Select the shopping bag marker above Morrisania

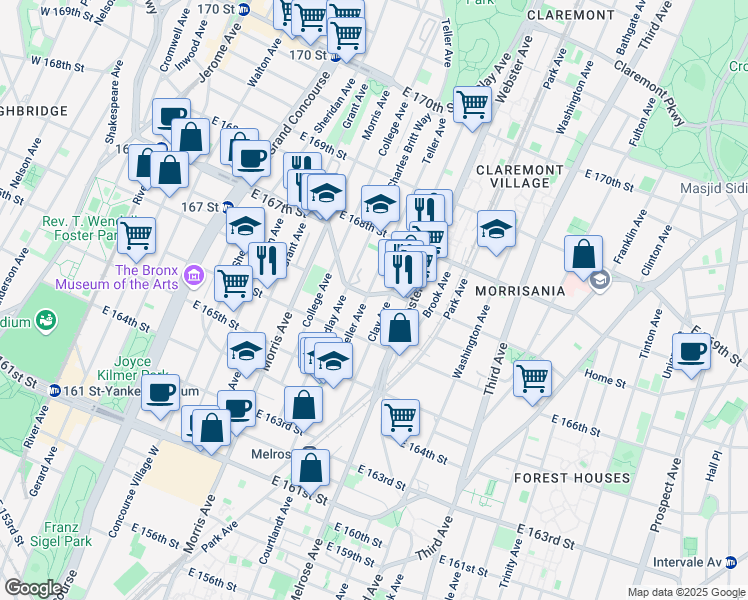pos(583,254)
